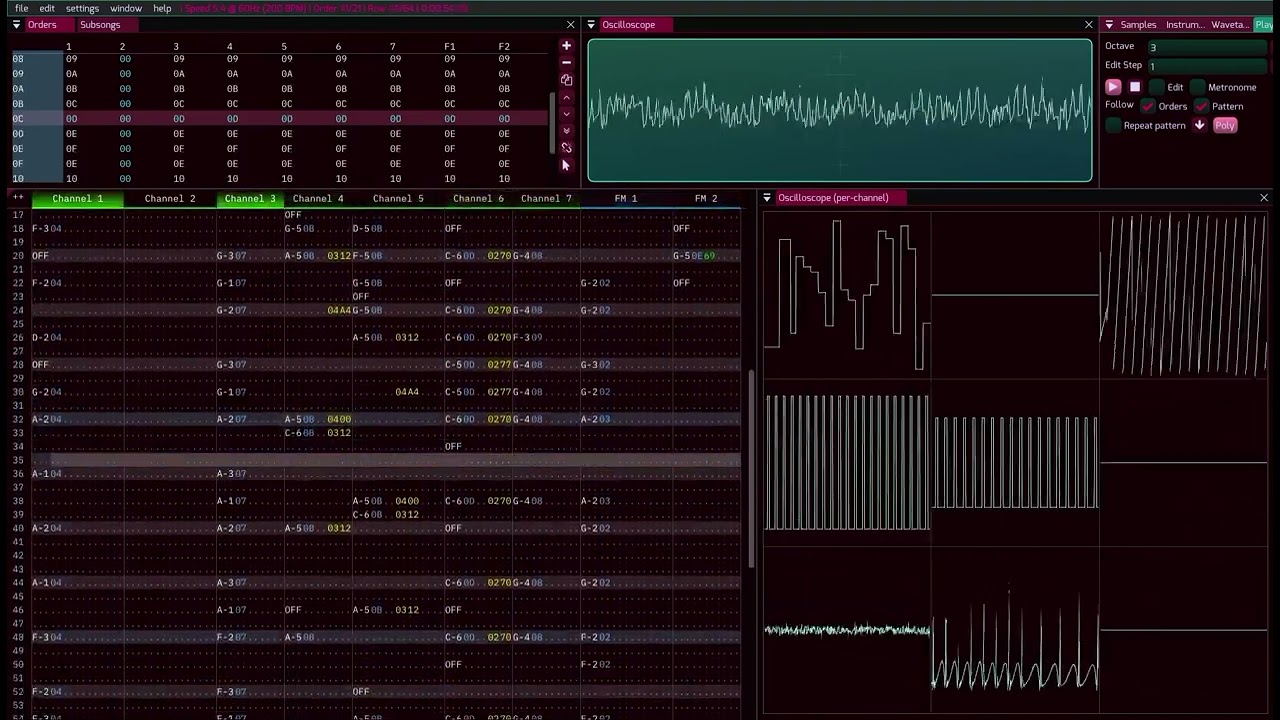This screenshot has width=1280, height=720.
Task: Click the FM 2 channel header
Action: click(x=706, y=198)
